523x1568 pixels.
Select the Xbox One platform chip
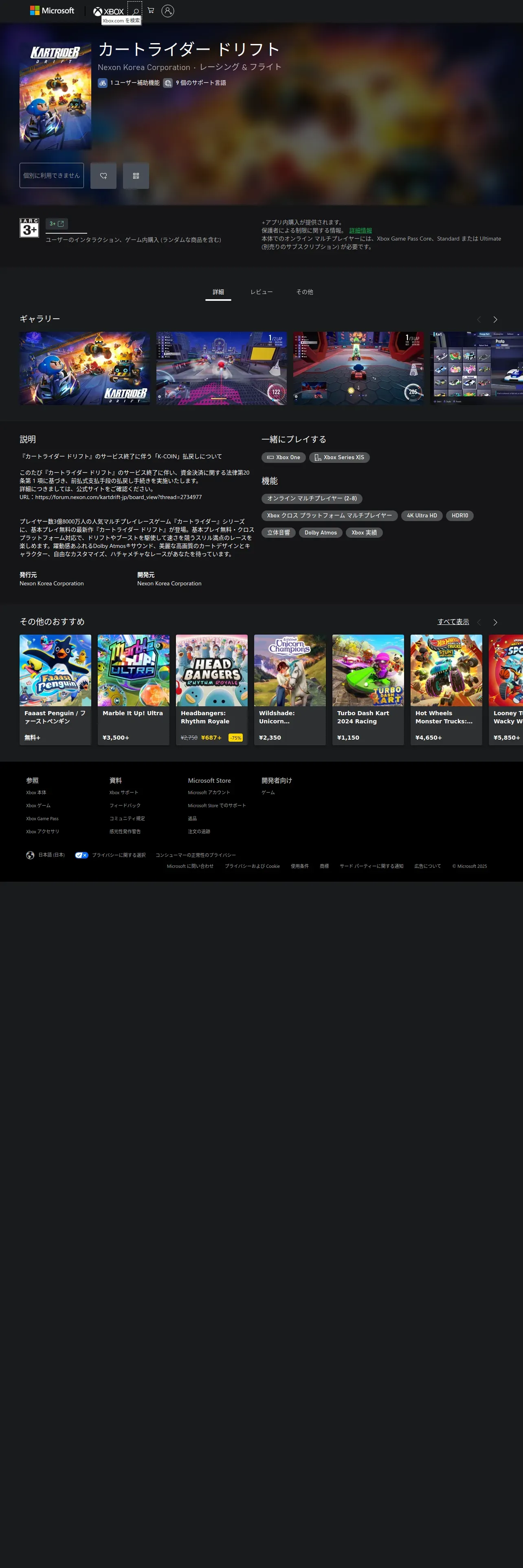(284, 457)
